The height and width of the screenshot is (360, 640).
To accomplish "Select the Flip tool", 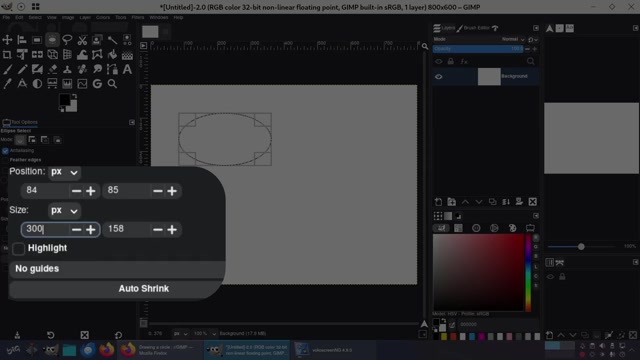I will (x=37, y=54).
